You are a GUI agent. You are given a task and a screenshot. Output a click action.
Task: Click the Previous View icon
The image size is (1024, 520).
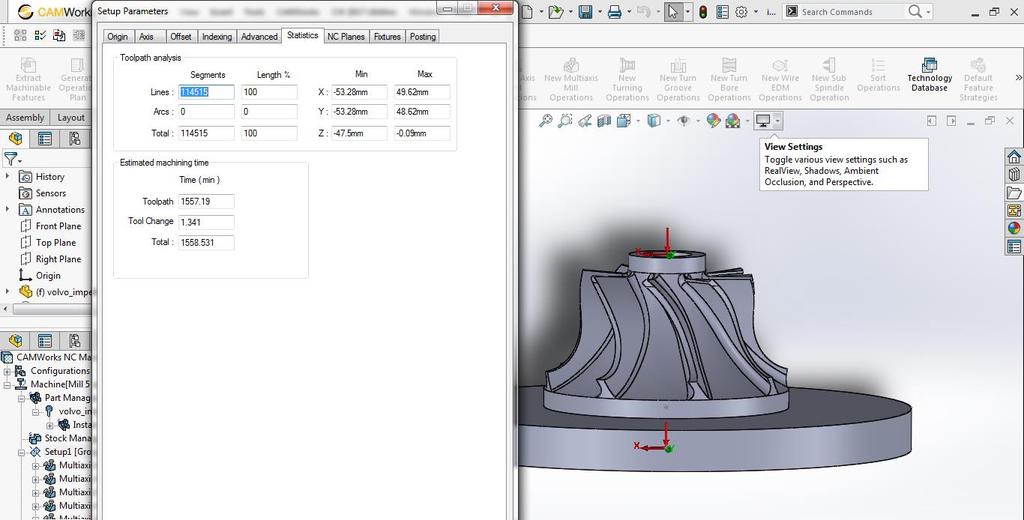585,121
